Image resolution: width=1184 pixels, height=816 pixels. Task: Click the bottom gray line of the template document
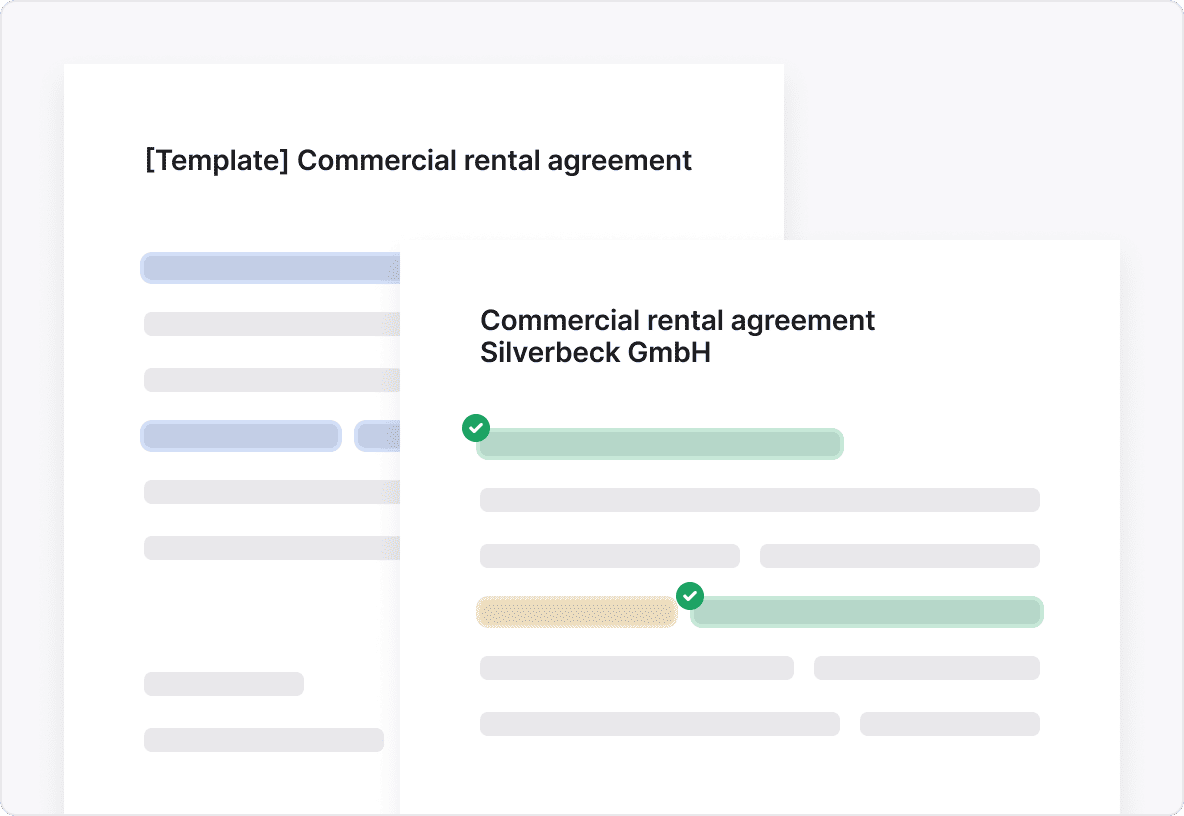(263, 740)
